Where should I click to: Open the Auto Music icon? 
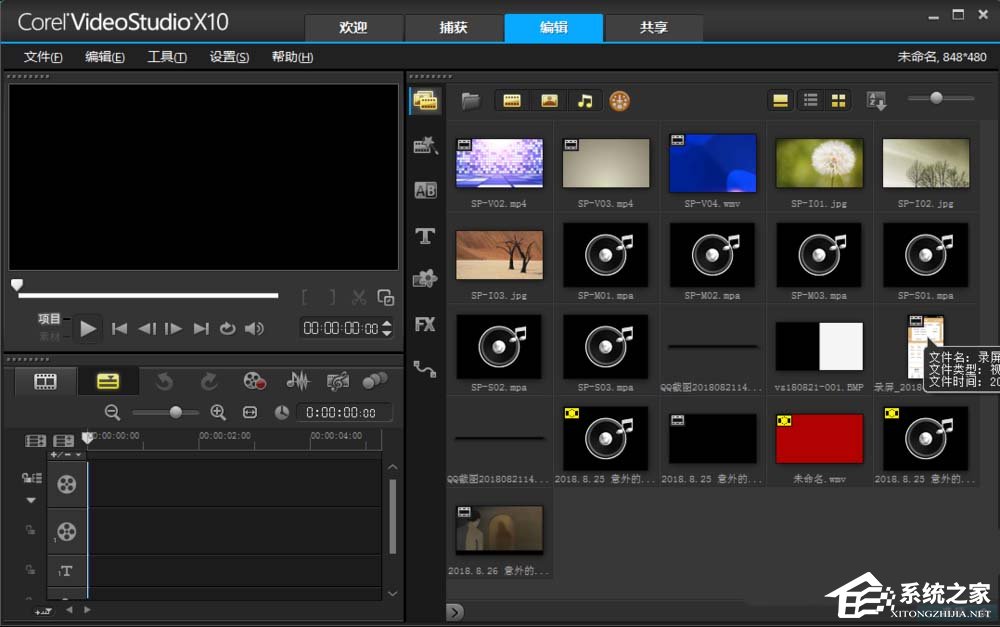[338, 381]
